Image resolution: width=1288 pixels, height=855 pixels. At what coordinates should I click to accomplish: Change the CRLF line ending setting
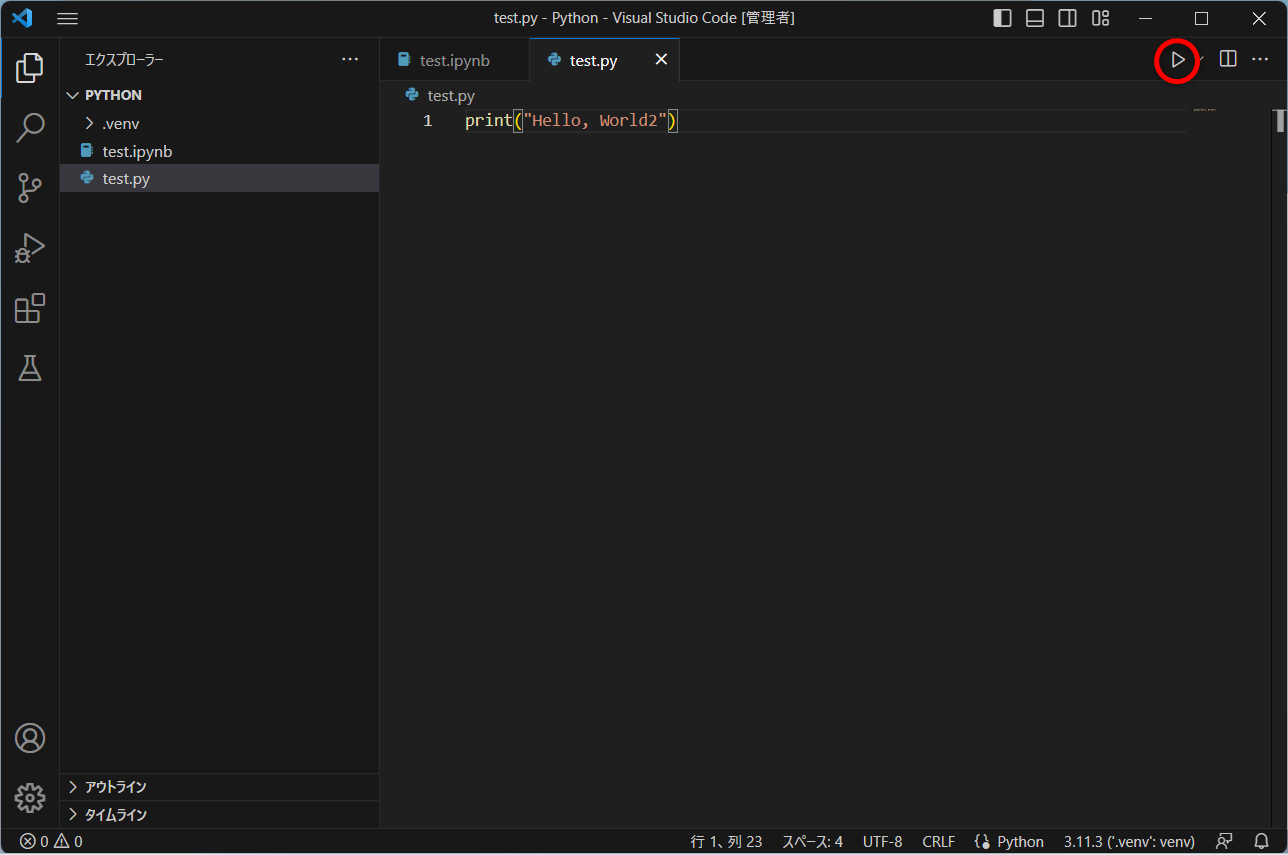click(938, 841)
